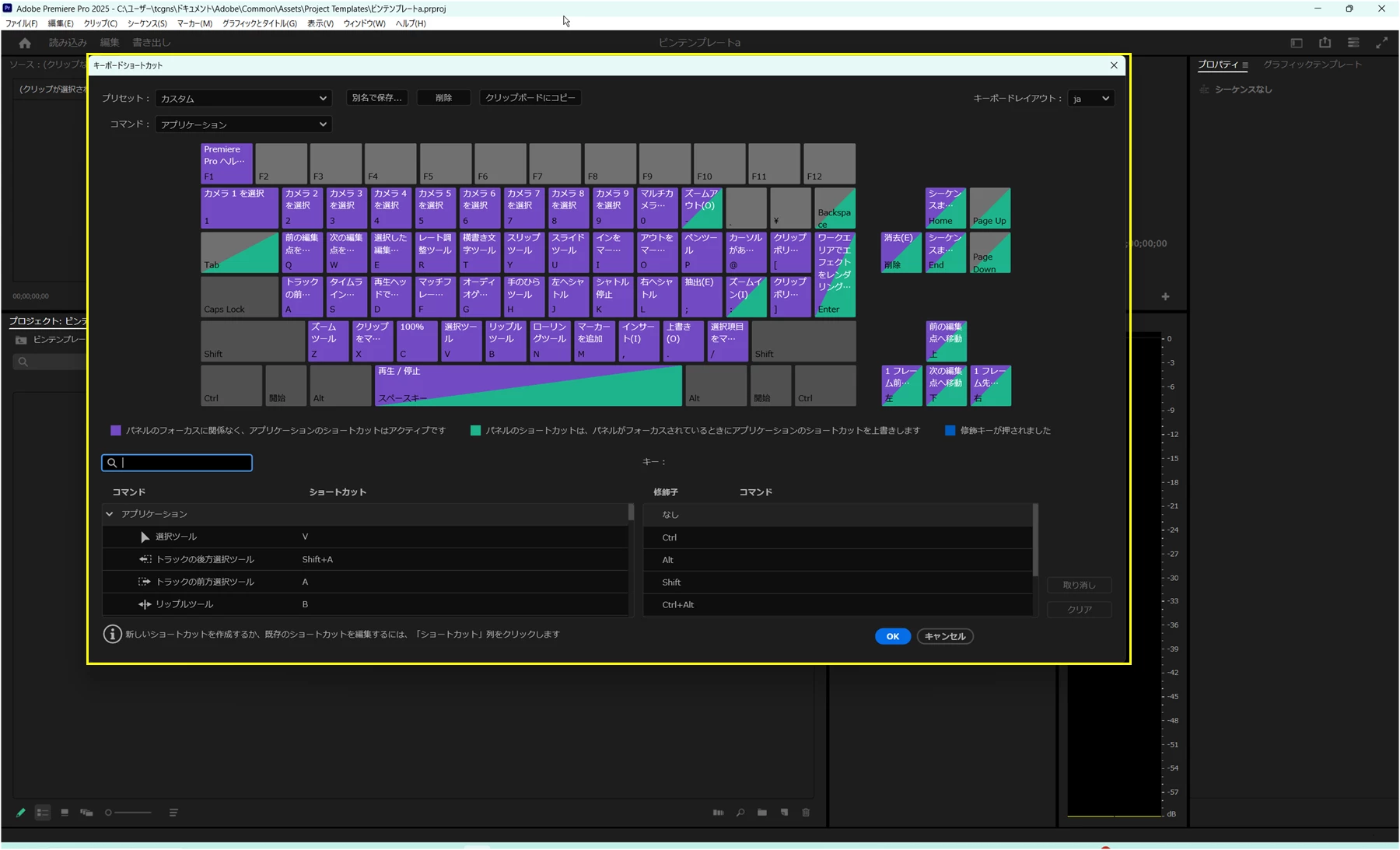Click the find magnifier icon in the Project panel footer
The width and height of the screenshot is (1400, 850).
click(740, 813)
